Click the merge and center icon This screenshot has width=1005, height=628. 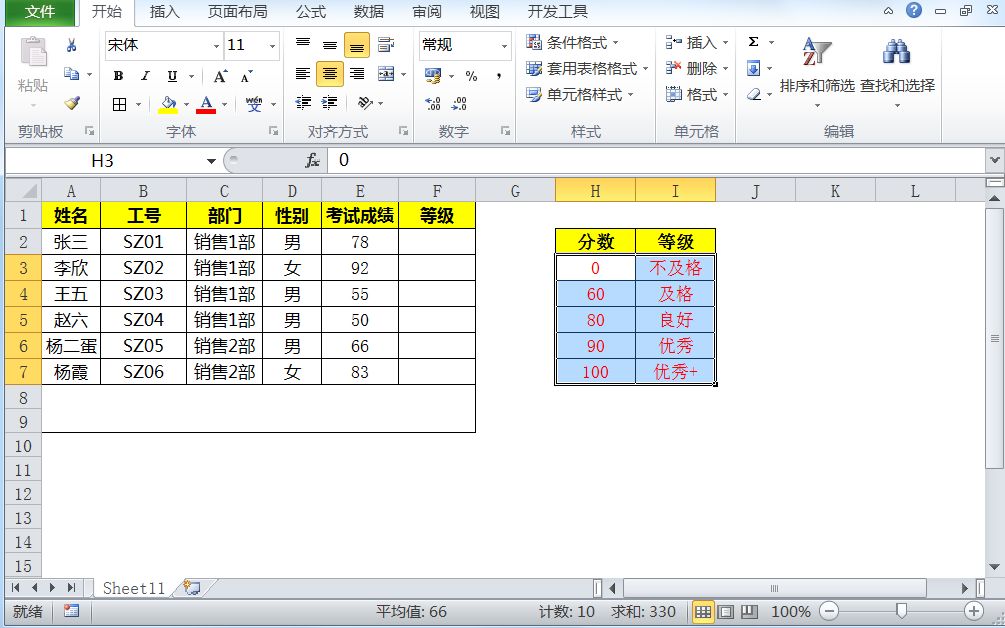coord(388,74)
